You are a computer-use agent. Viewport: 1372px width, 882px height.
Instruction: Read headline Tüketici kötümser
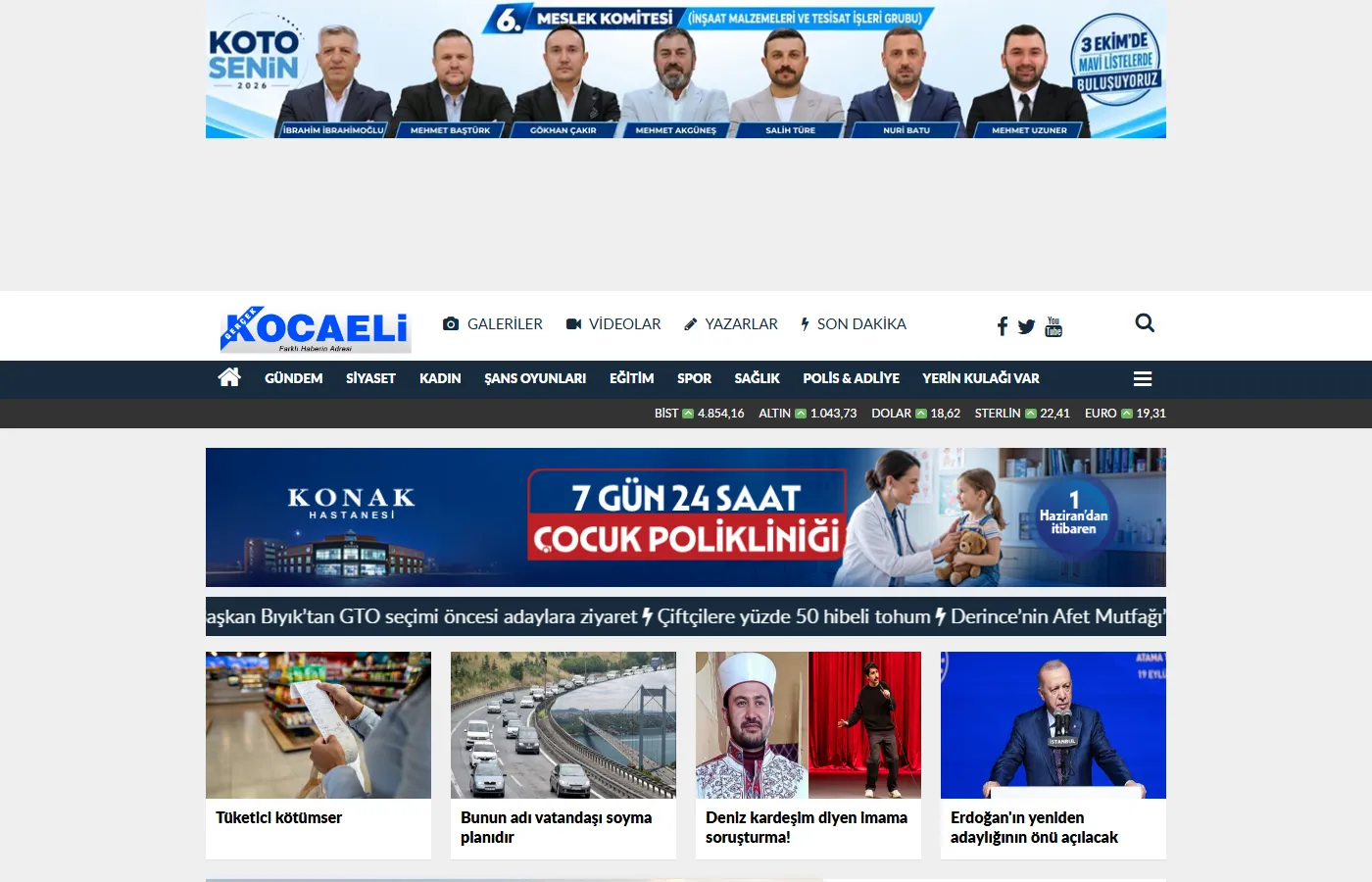click(x=278, y=817)
